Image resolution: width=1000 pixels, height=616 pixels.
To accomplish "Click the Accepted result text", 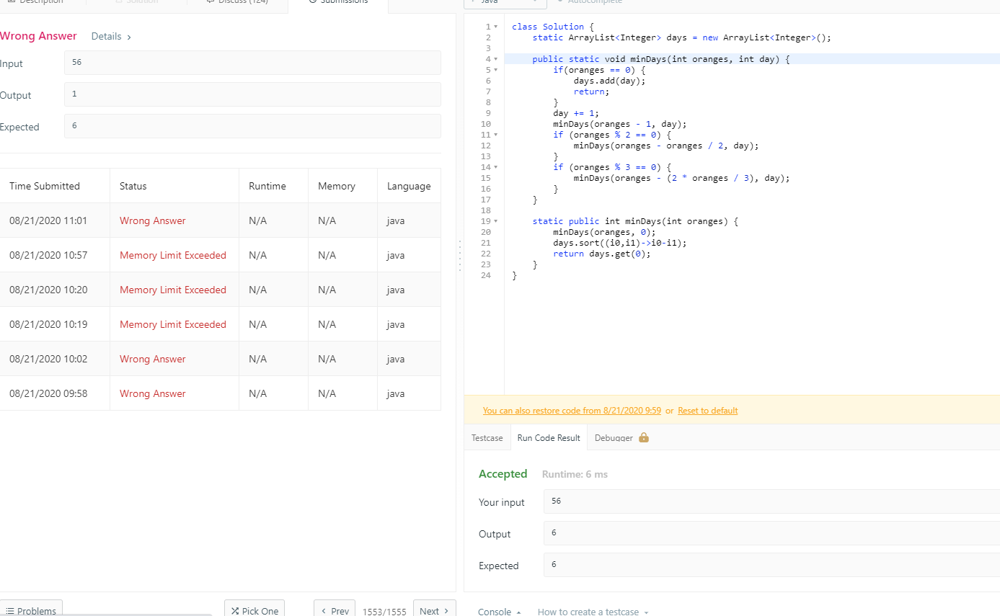I will 503,474.
